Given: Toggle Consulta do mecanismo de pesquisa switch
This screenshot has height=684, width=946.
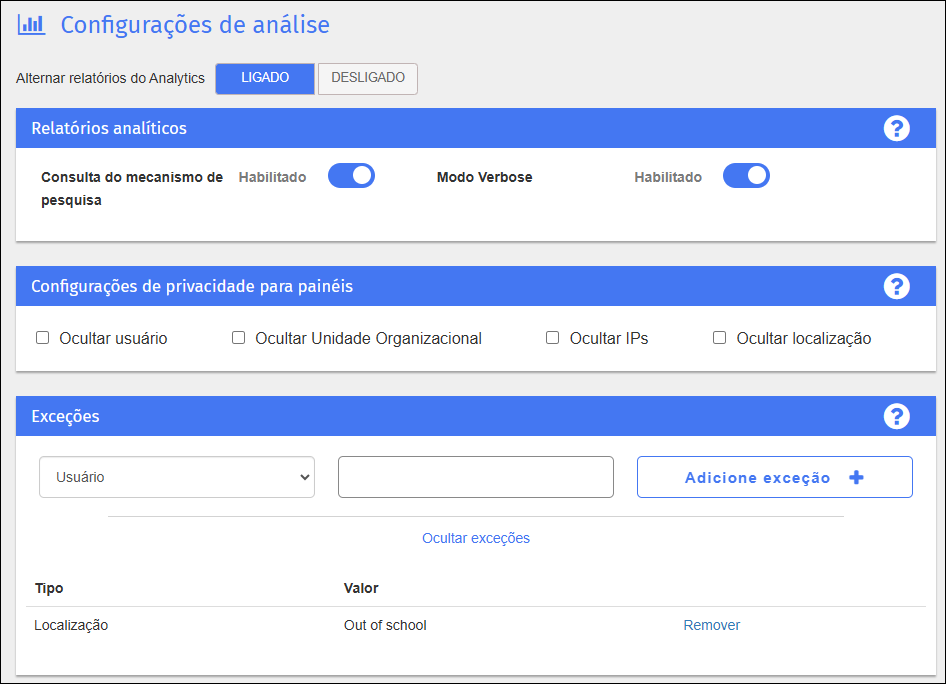Looking at the screenshot, I should [351, 176].
